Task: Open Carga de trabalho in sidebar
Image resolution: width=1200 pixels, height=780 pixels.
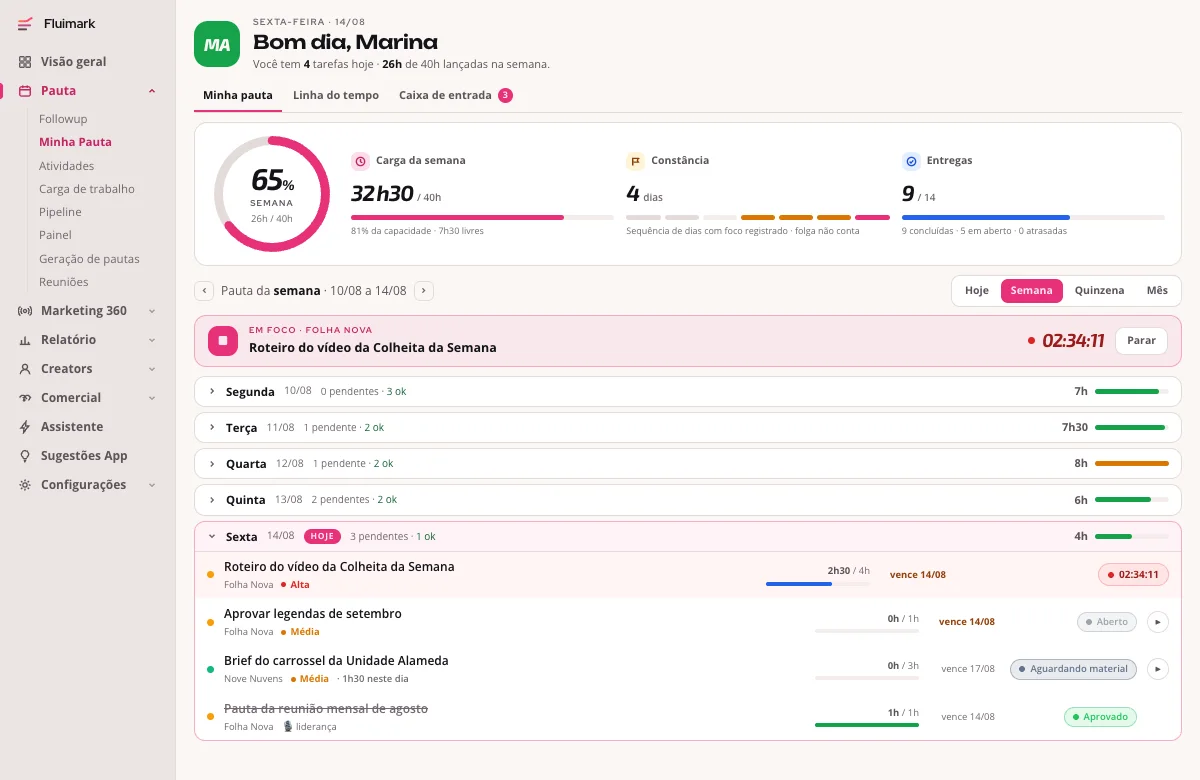Action: click(87, 189)
